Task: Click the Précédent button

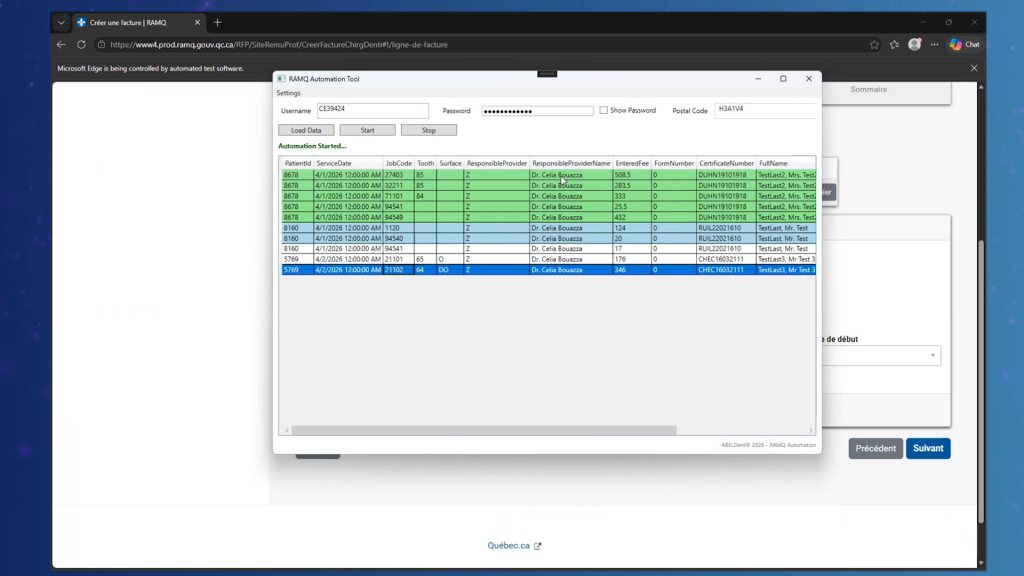Action: click(x=875, y=449)
